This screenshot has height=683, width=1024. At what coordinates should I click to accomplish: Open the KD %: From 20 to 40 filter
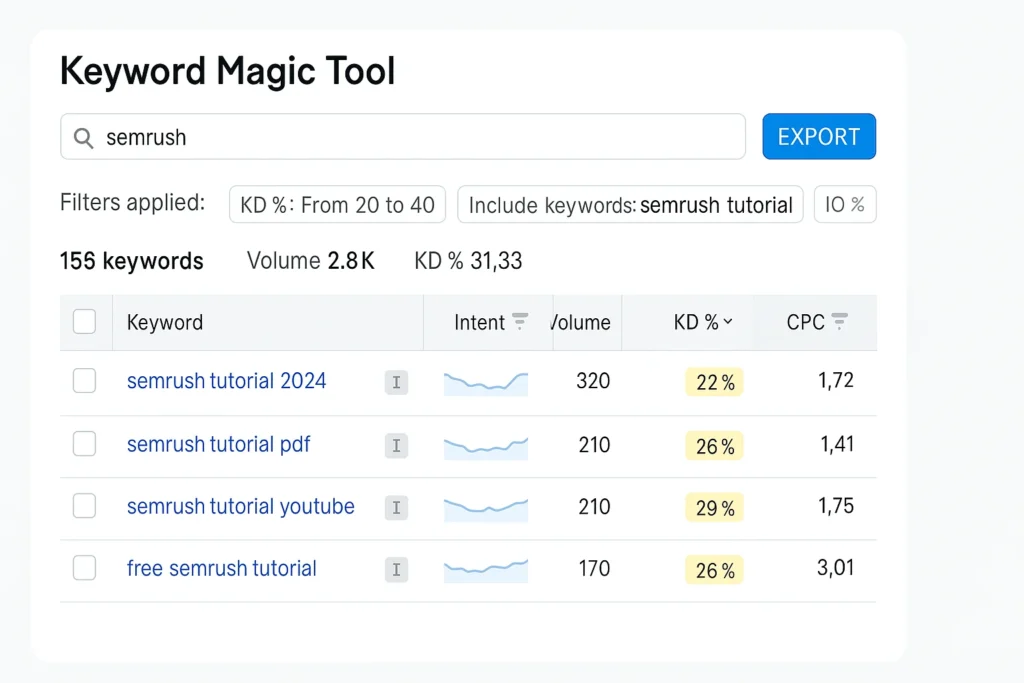coord(337,204)
